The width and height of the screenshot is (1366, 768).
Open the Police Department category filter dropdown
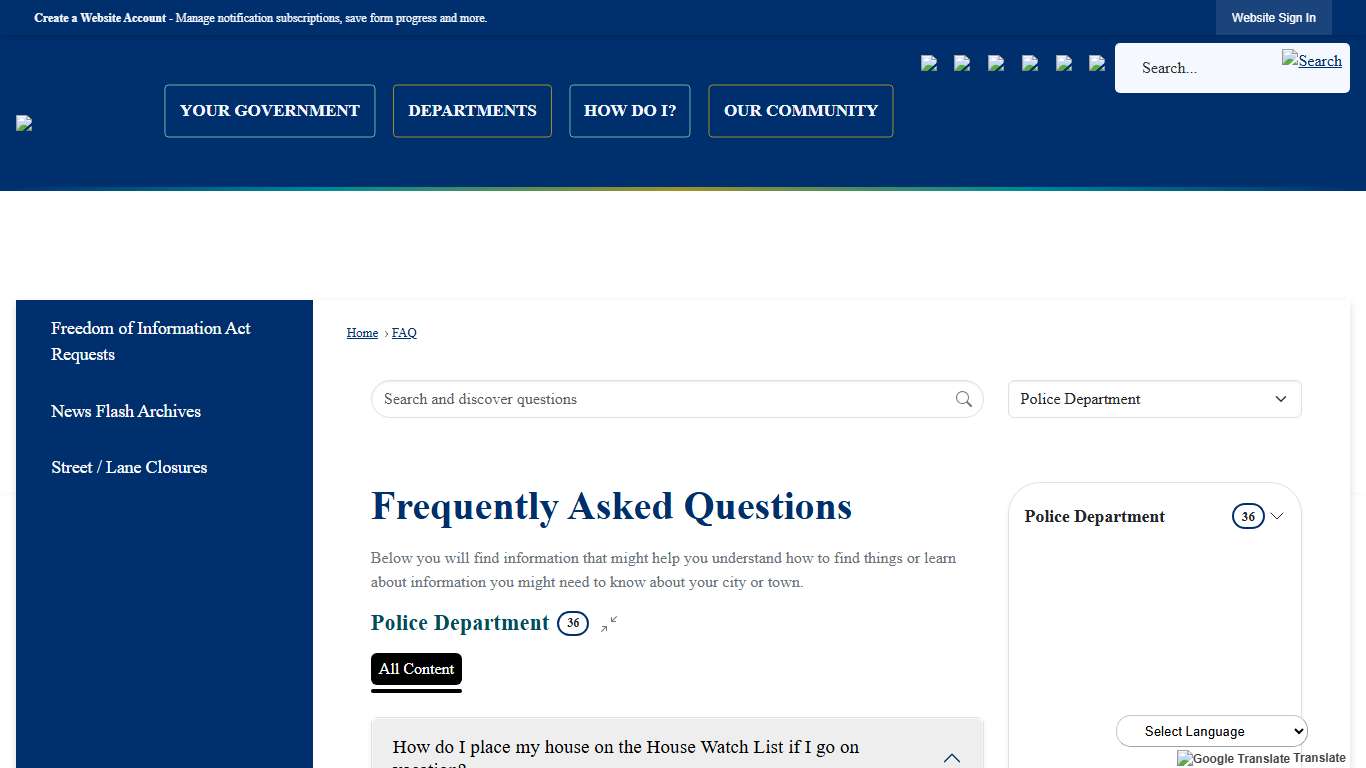[x=1154, y=399]
